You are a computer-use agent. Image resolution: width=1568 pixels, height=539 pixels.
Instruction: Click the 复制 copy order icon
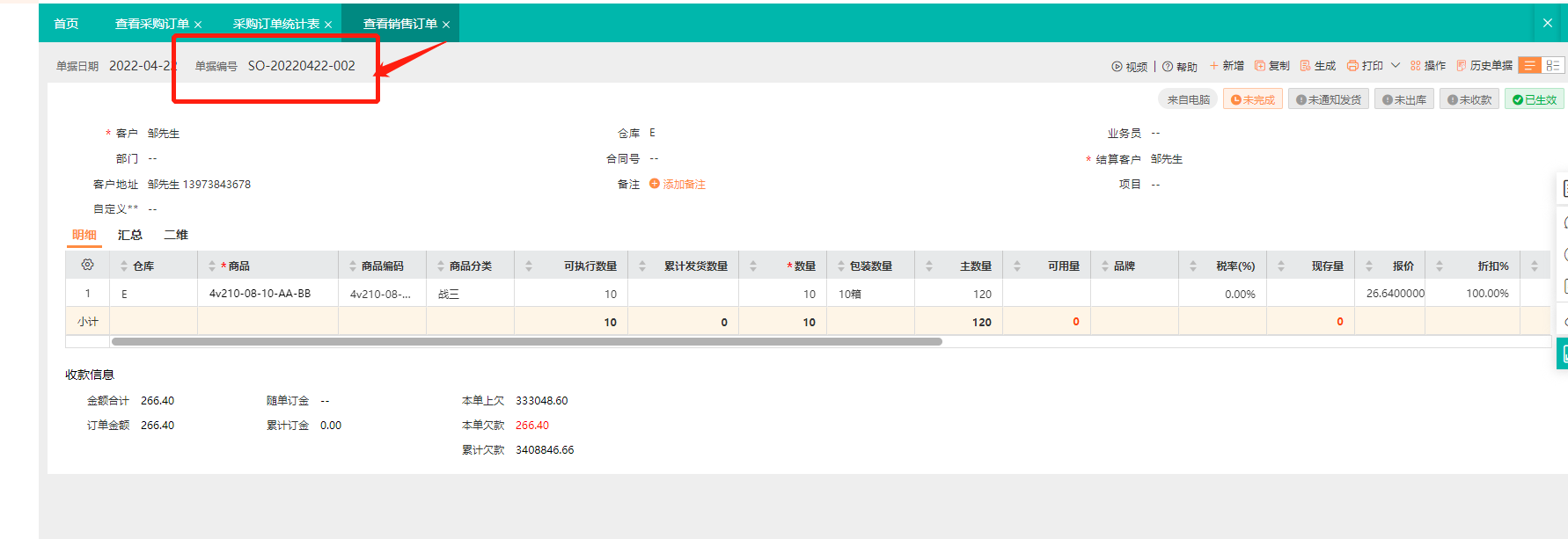(1260, 66)
